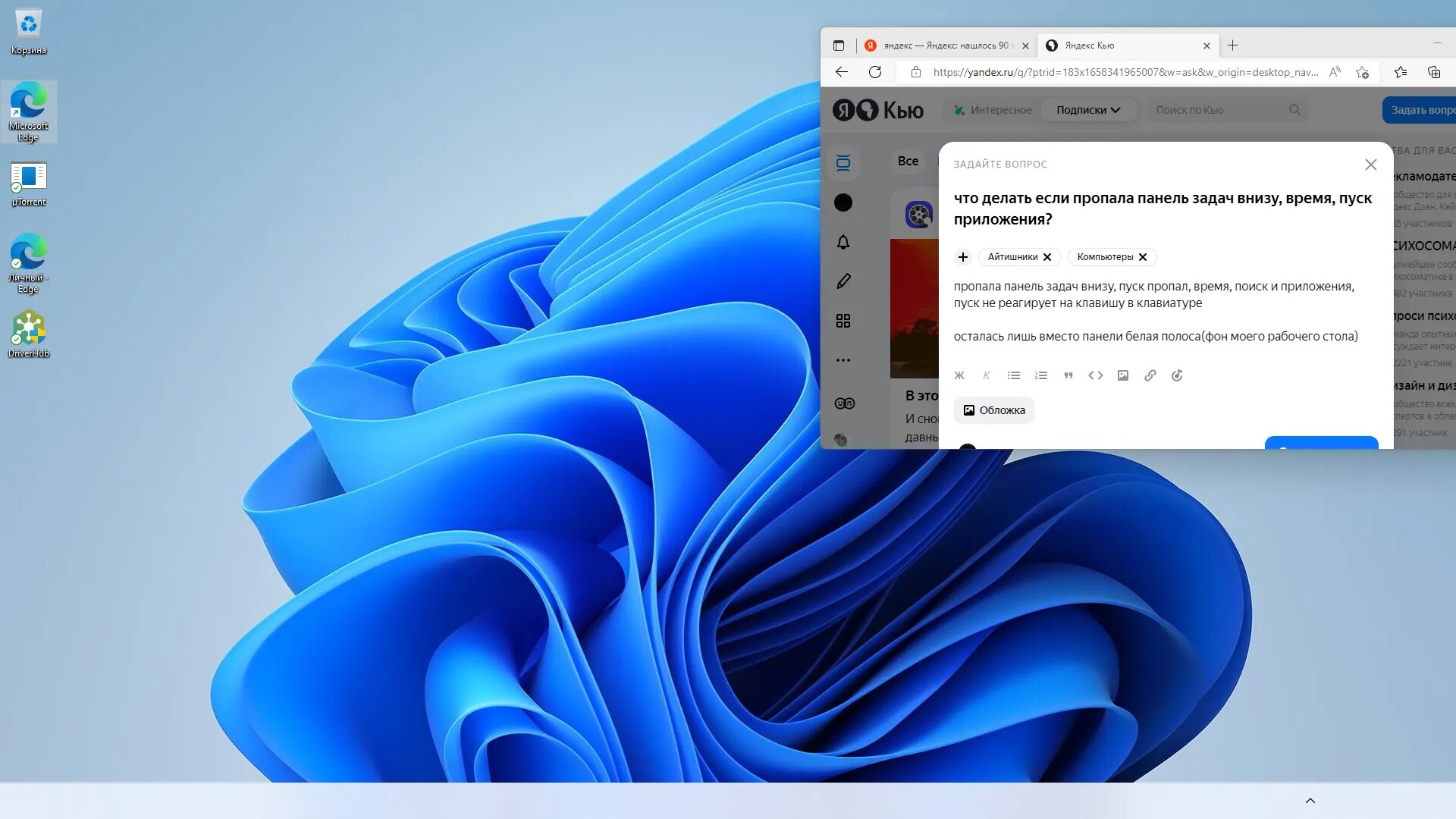The width and height of the screenshot is (1456, 819).
Task: Go back in Edge browser
Action: [842, 72]
